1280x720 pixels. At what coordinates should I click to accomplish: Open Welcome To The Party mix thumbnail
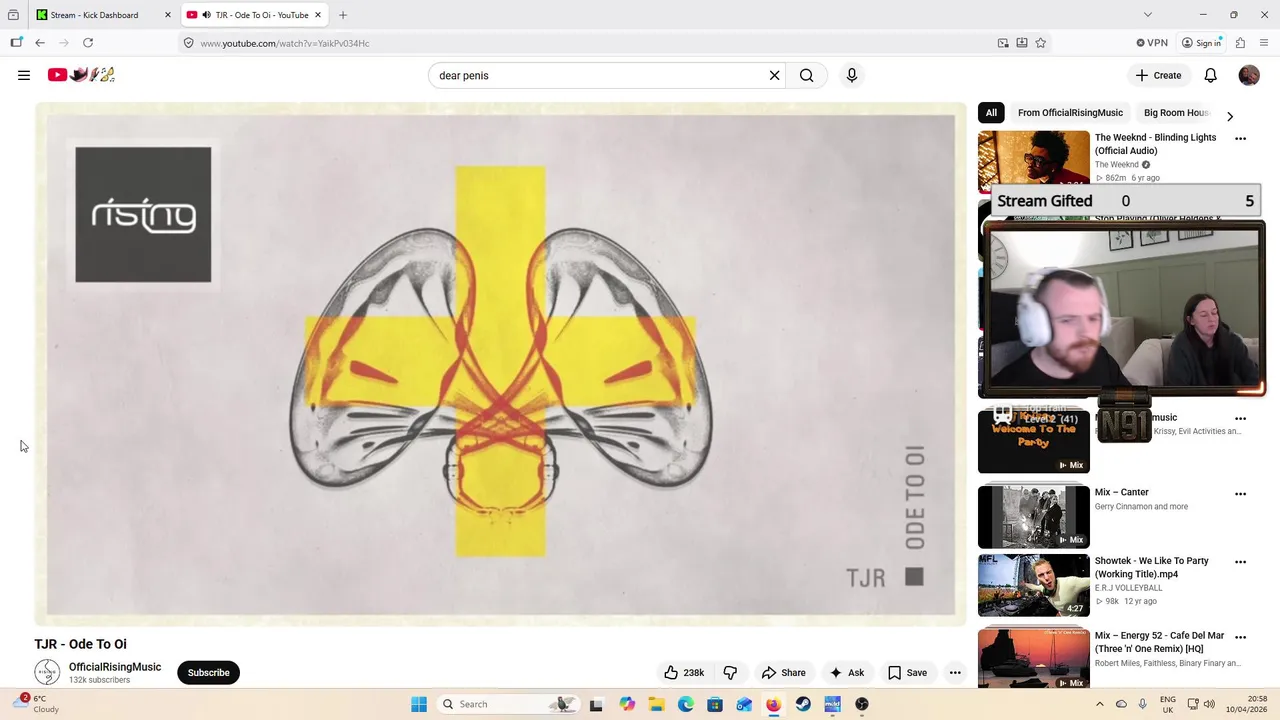coord(1034,442)
